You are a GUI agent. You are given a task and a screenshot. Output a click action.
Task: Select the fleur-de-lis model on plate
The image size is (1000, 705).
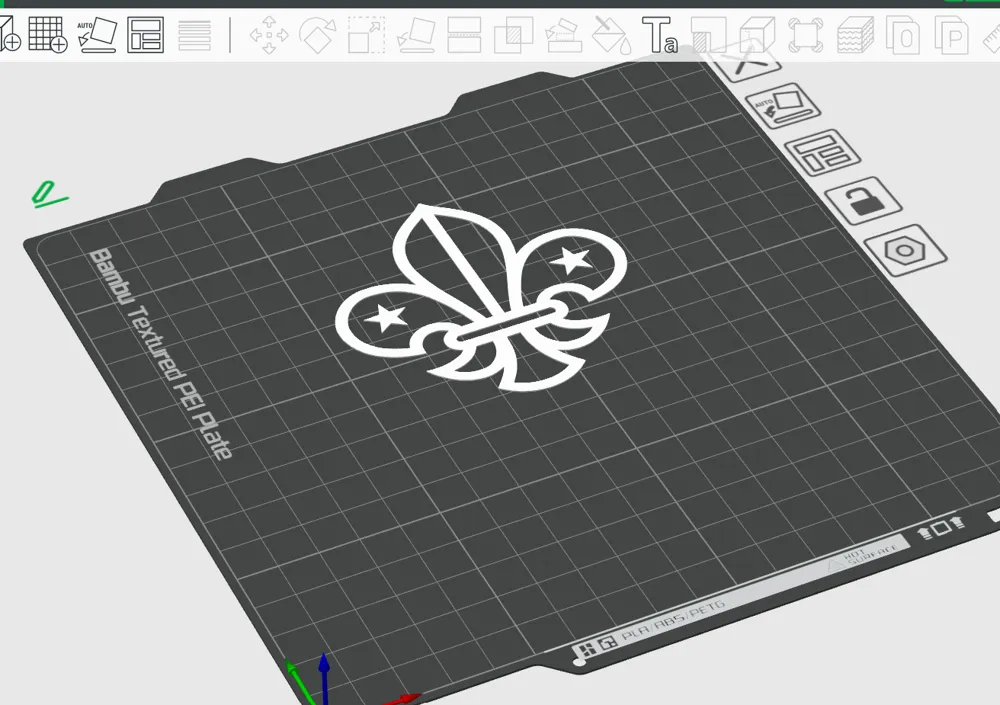coord(483,299)
